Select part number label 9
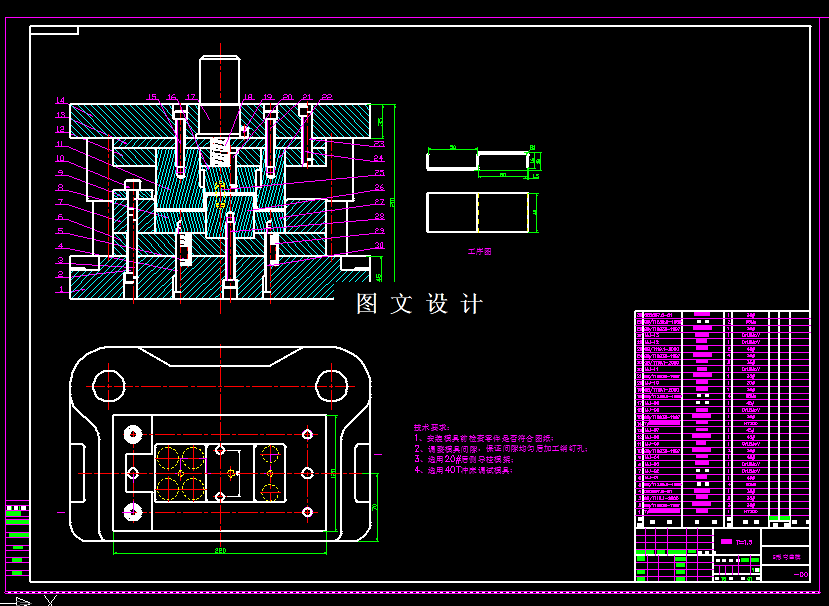The height and width of the screenshot is (606, 829). 61,173
